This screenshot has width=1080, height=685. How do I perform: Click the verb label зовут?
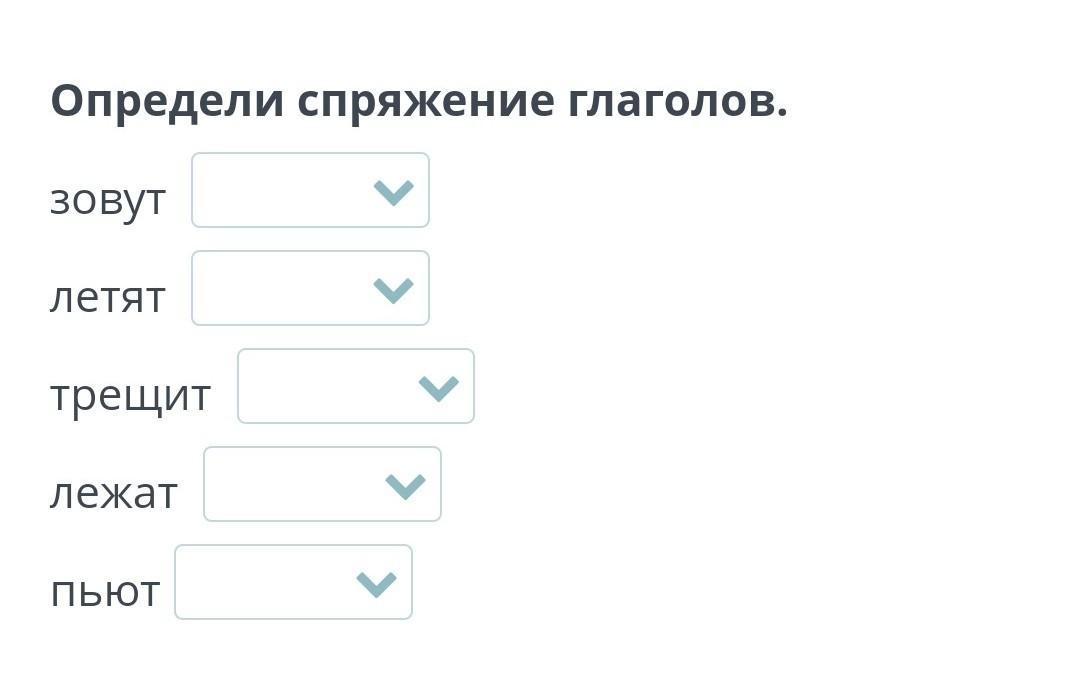108,199
